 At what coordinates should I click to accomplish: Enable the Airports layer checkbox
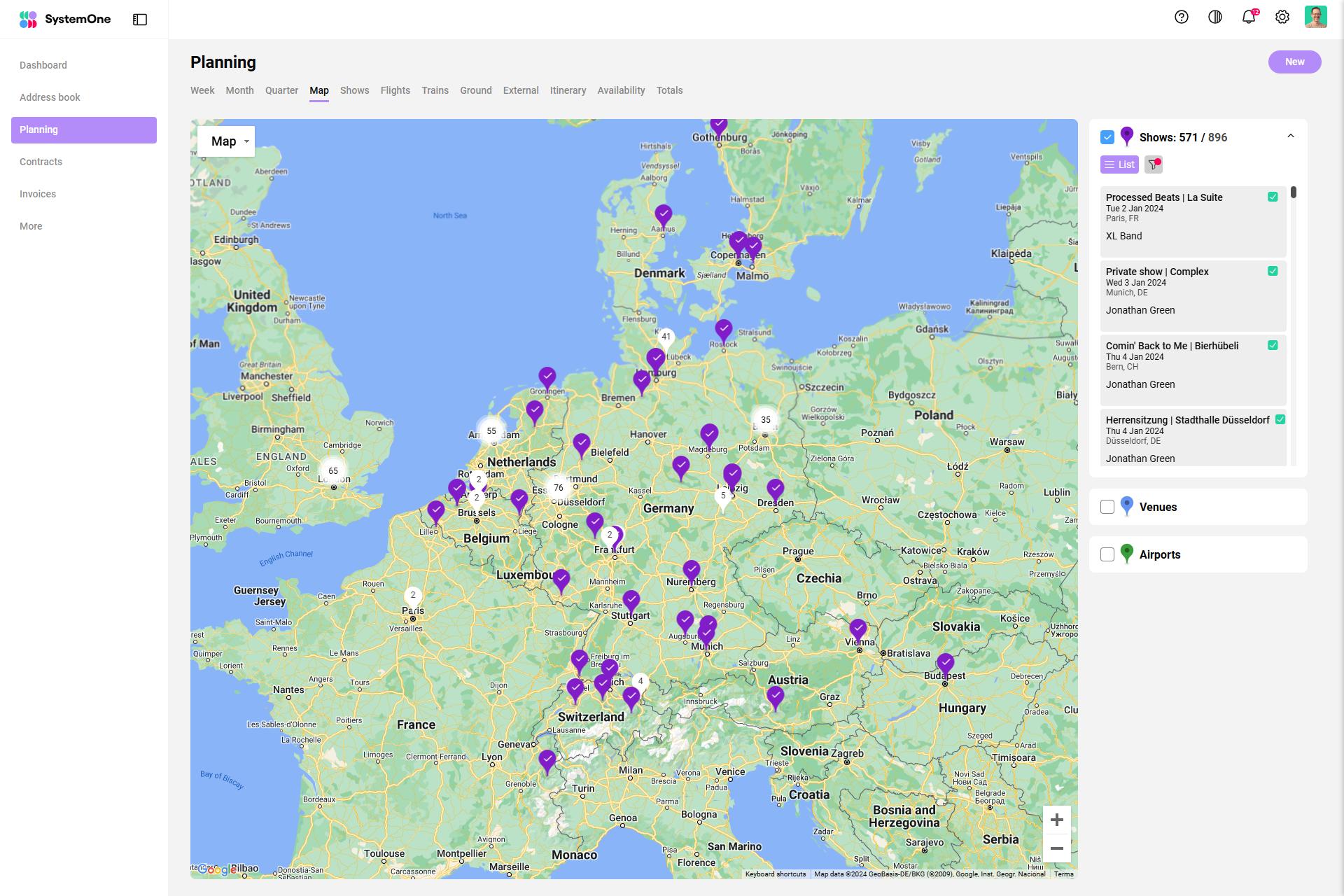[x=1107, y=554]
